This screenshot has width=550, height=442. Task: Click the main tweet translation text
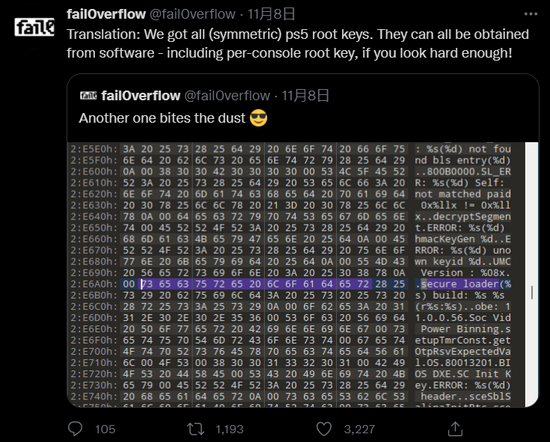(x=298, y=43)
